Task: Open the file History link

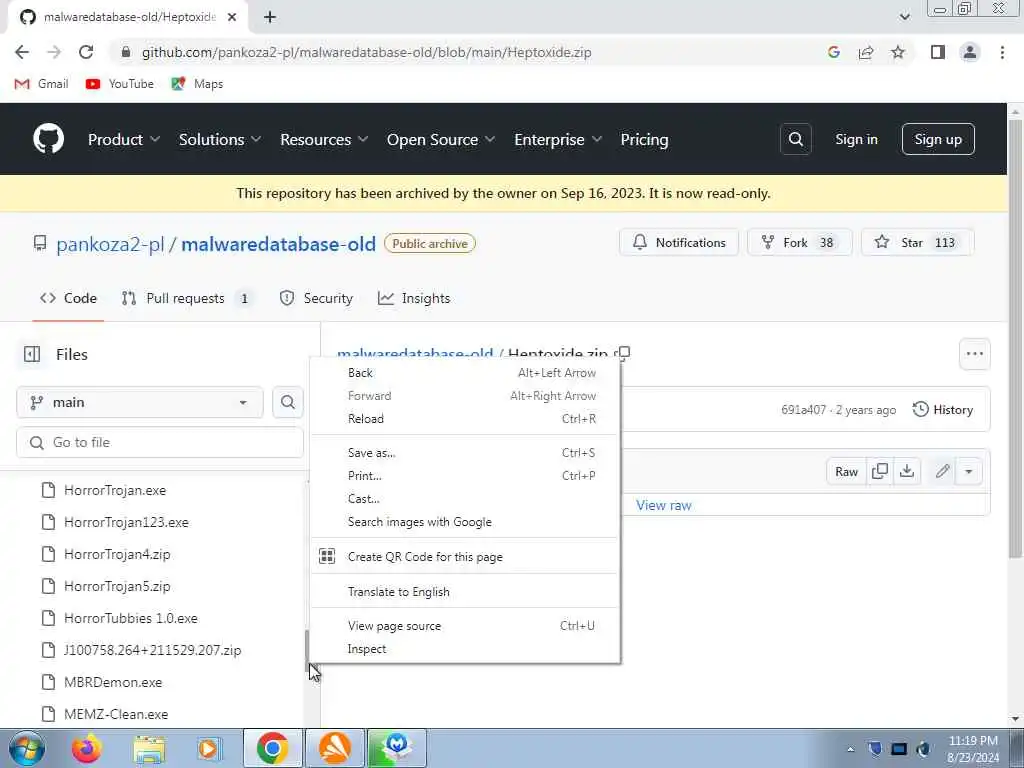Action: [943, 409]
